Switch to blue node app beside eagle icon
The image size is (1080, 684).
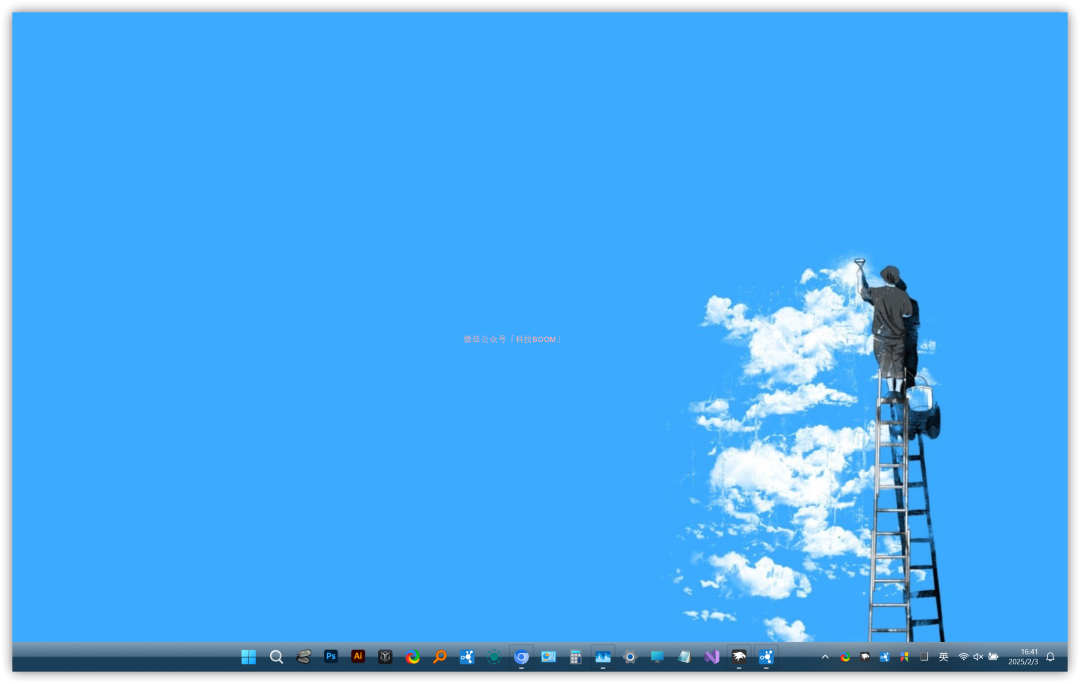(x=766, y=657)
